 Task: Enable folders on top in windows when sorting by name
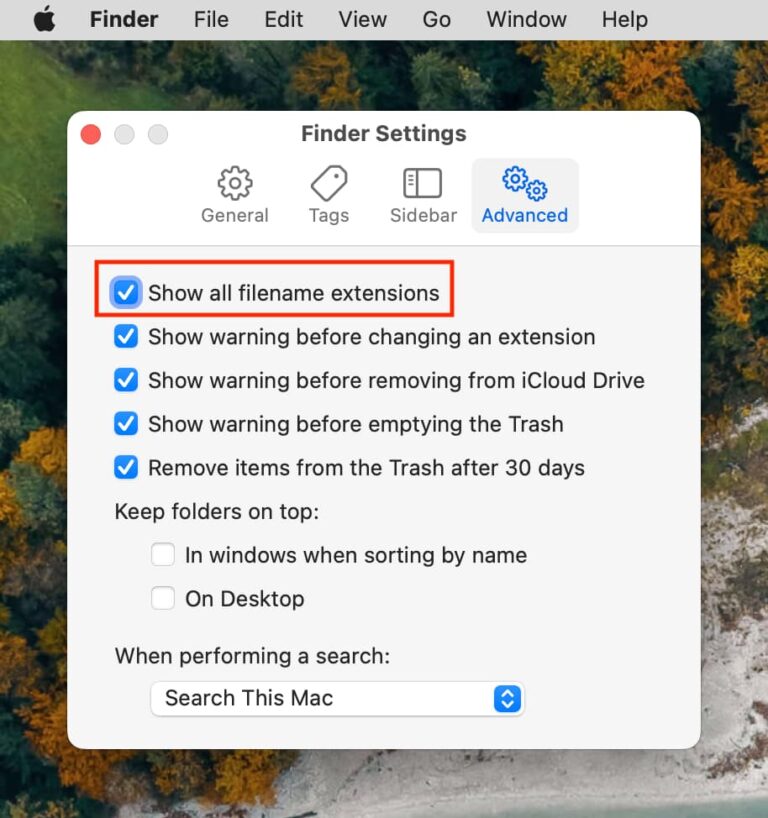coord(163,554)
